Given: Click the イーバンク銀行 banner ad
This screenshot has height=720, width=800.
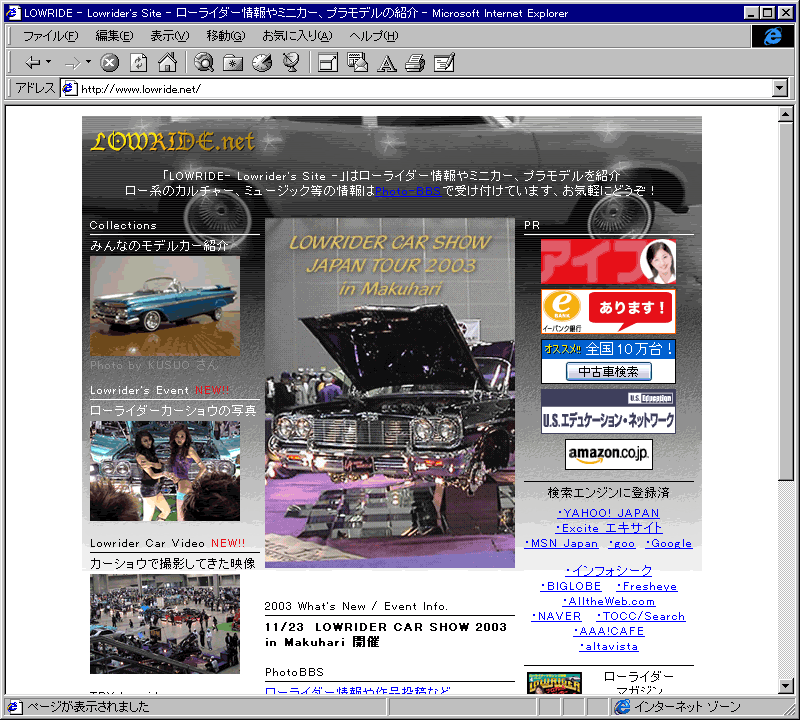Looking at the screenshot, I should click(608, 311).
